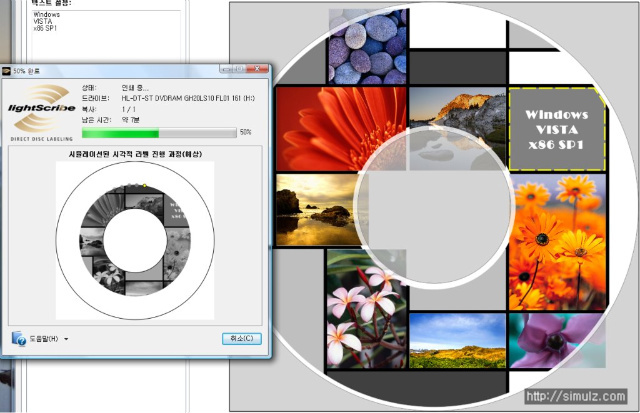Click the remaining time value text
Viewport: 640px width, 413px height.
[x=131, y=120]
